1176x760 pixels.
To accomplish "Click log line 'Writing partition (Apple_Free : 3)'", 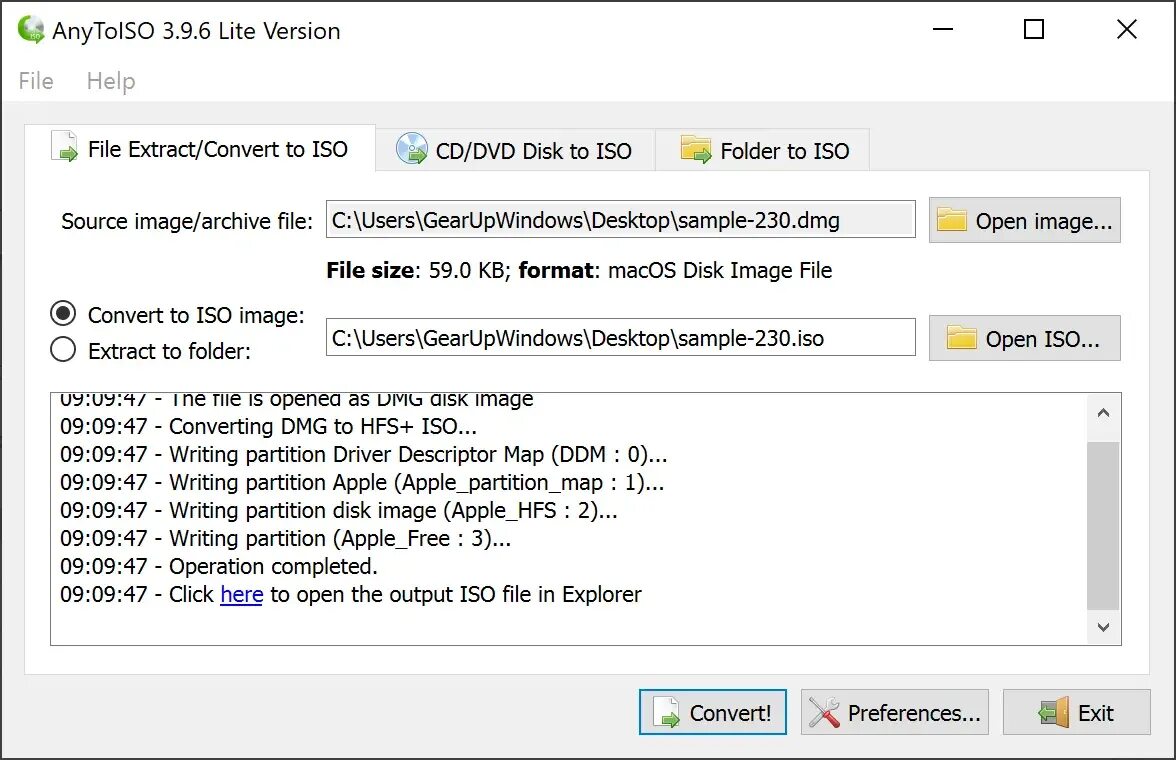I will tap(286, 538).
